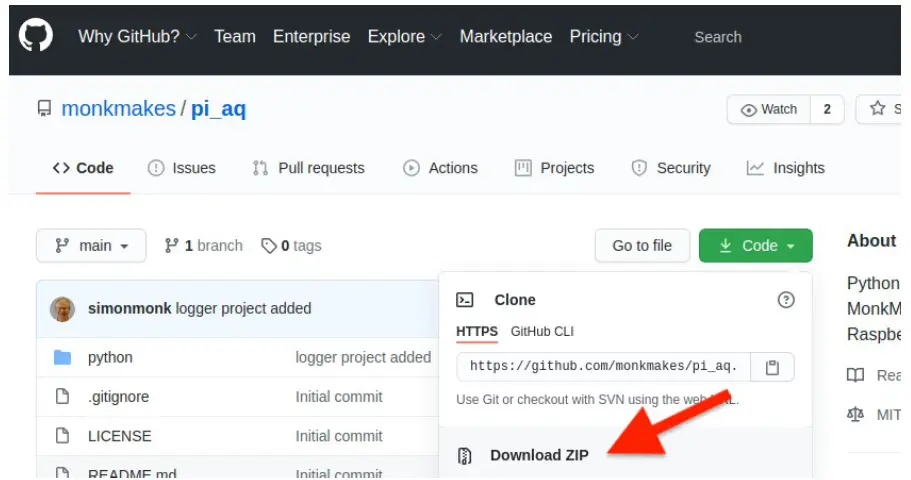Open the .gitignore row's Initial commit link
The height and width of the screenshot is (480, 911).
(x=339, y=397)
